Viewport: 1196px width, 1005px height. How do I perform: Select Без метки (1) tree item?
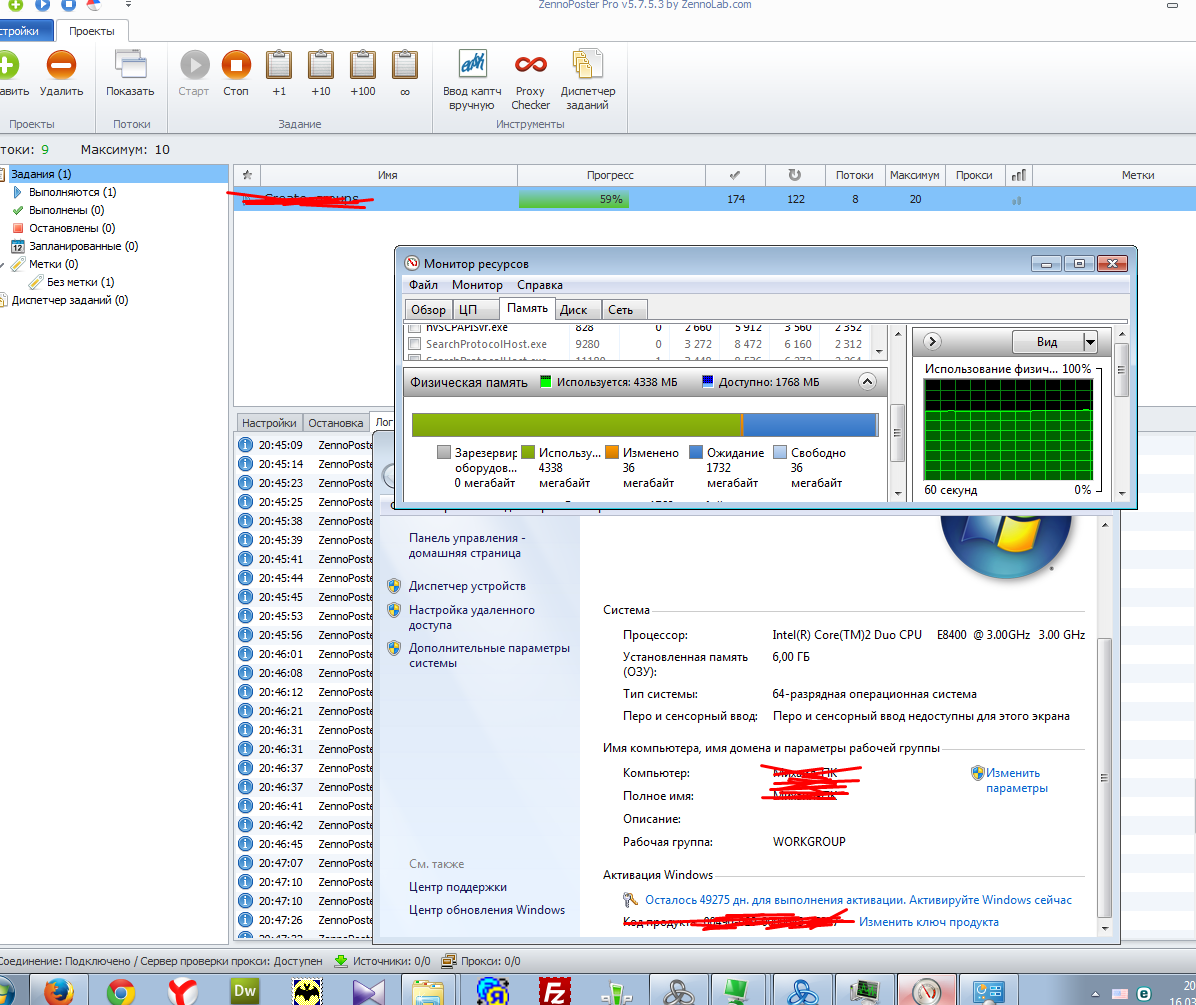(x=80, y=282)
